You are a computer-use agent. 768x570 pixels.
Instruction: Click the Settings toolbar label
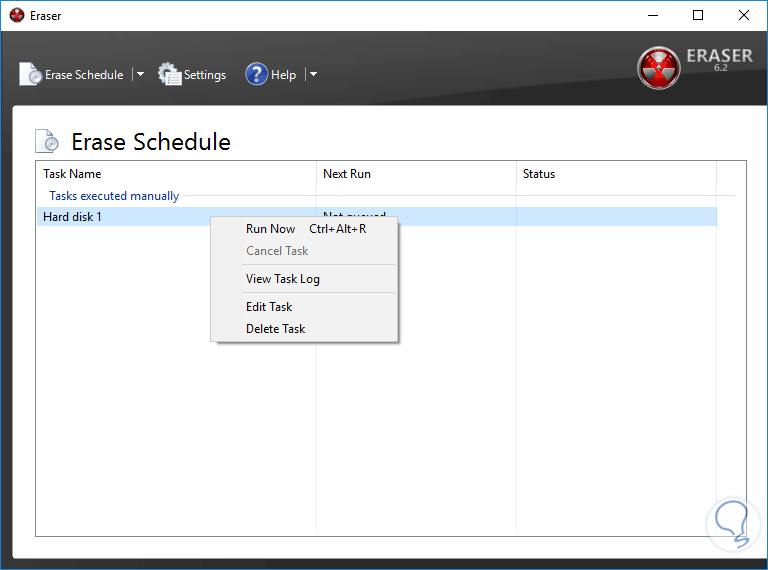(x=205, y=75)
